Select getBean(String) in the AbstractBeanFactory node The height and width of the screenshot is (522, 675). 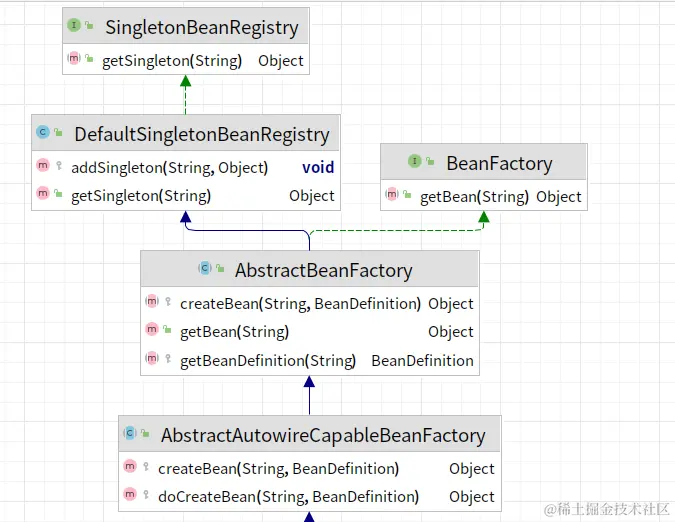(x=235, y=332)
